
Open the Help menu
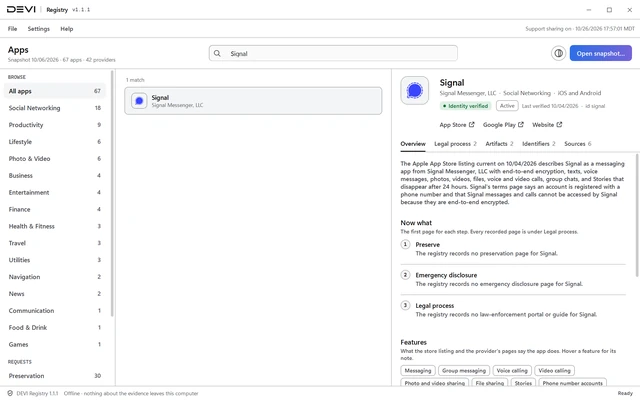click(x=67, y=29)
